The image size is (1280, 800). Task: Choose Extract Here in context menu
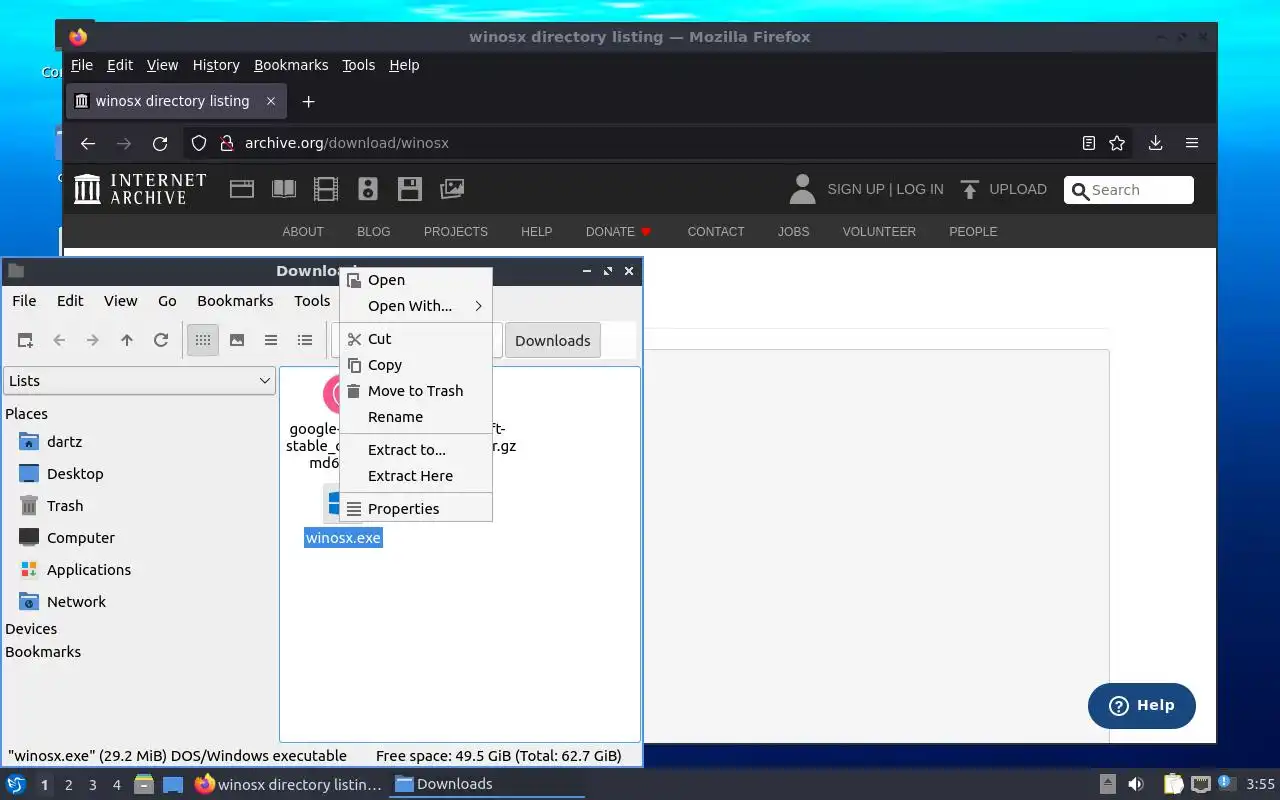point(416,476)
